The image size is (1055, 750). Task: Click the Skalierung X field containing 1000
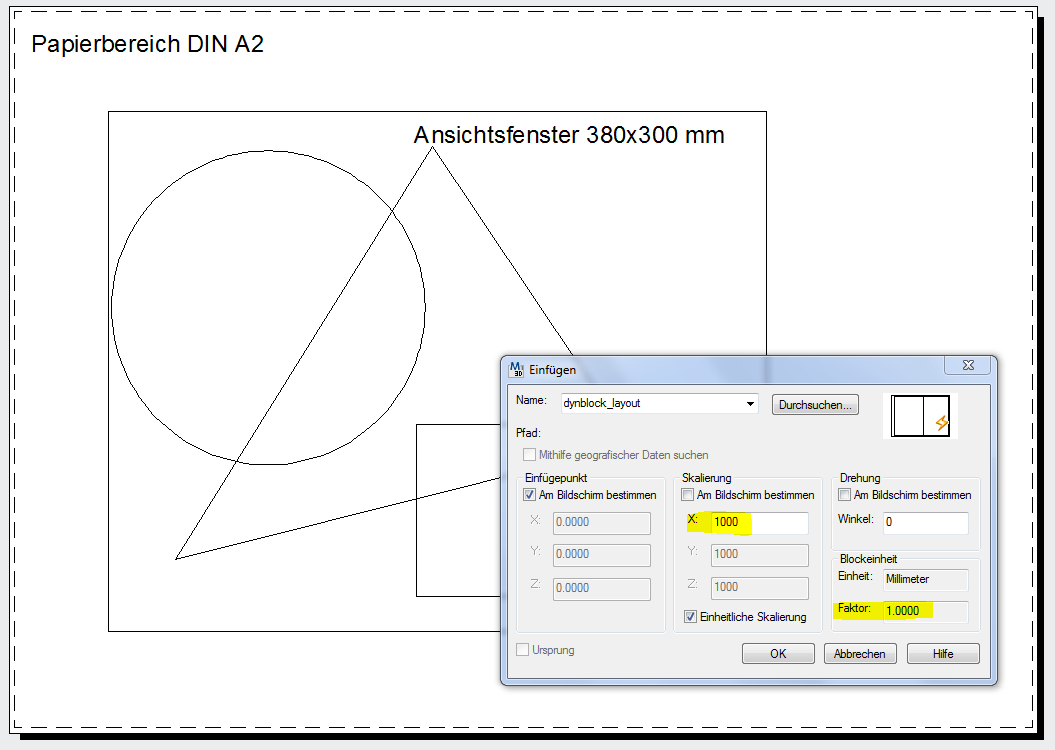(759, 522)
